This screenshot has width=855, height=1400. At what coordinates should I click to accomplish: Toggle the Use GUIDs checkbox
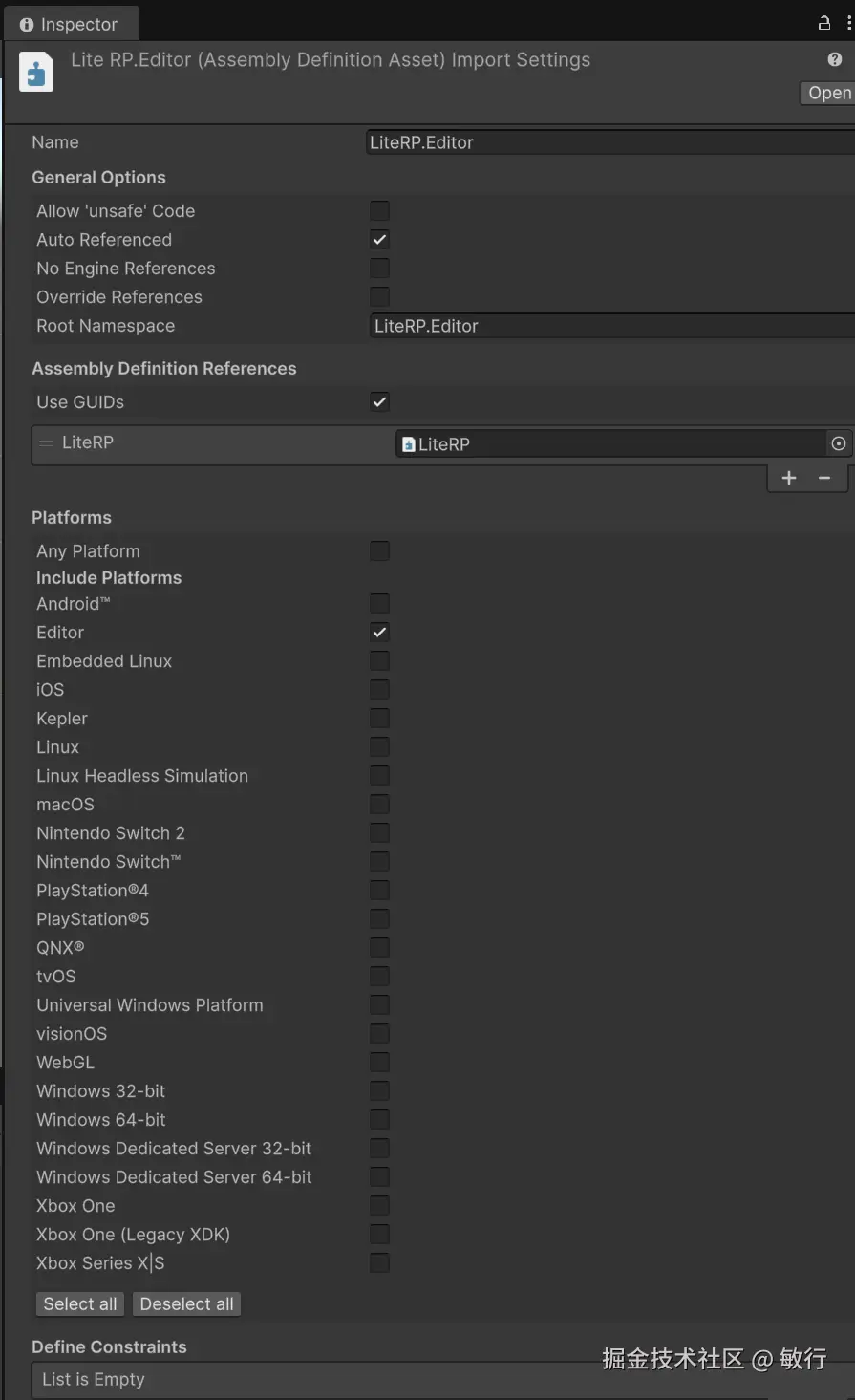pos(379,402)
